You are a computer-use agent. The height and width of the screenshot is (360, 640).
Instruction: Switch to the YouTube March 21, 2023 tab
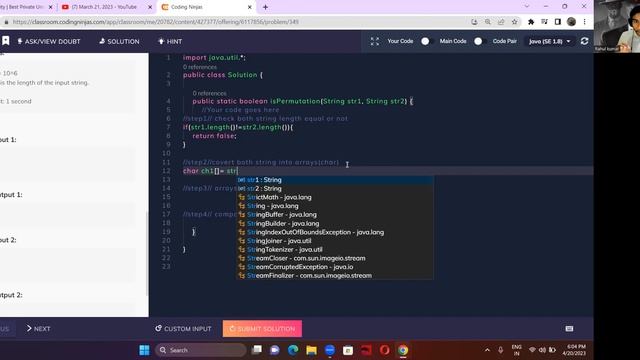[x=104, y=7]
